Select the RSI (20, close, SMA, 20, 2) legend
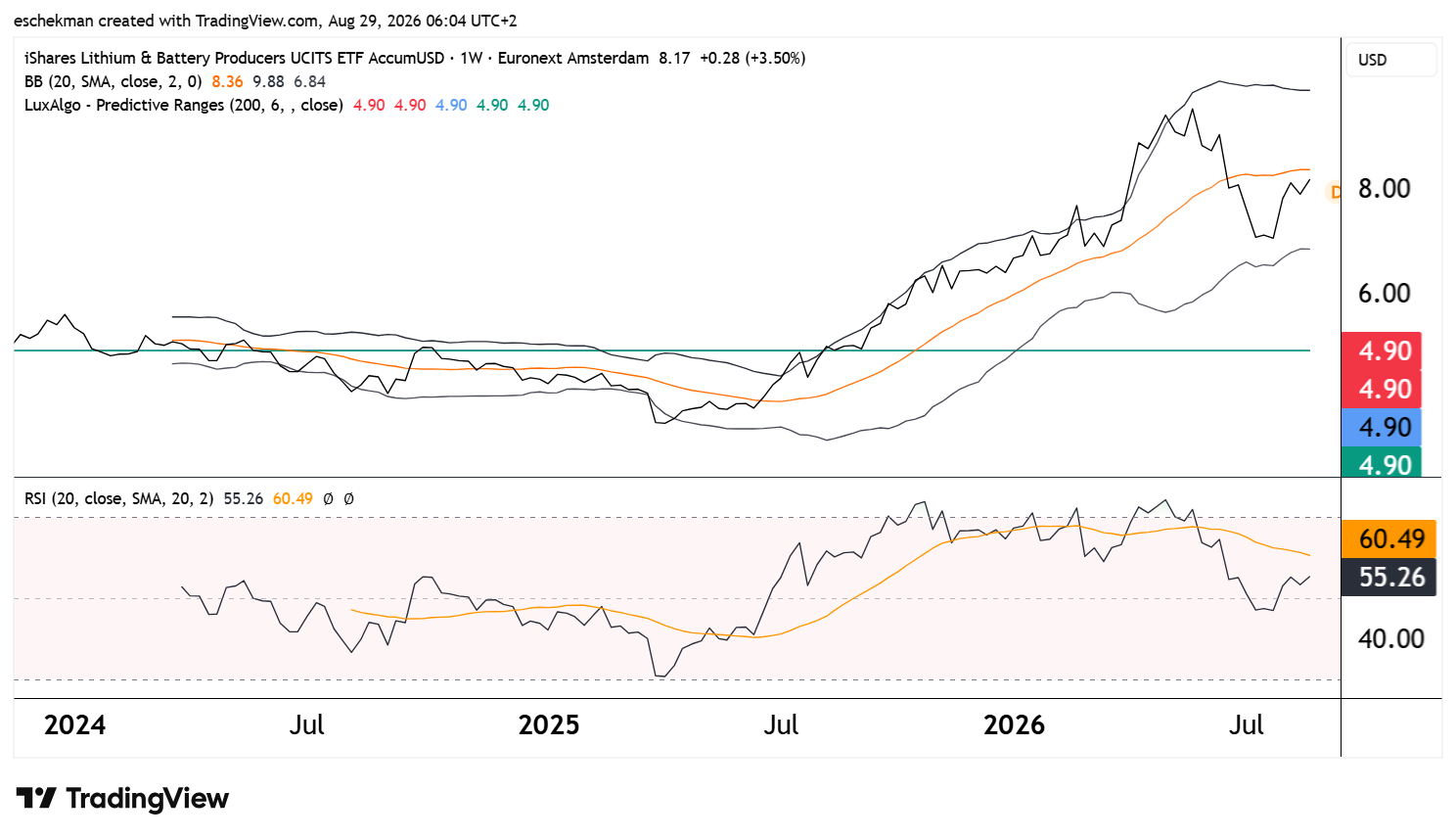This screenshot has height=839, width=1456. 119,498
